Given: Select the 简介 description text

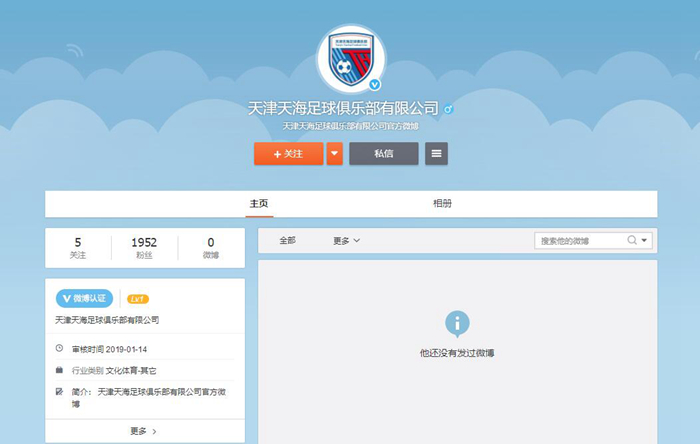Looking at the screenshot, I should click(149, 398).
